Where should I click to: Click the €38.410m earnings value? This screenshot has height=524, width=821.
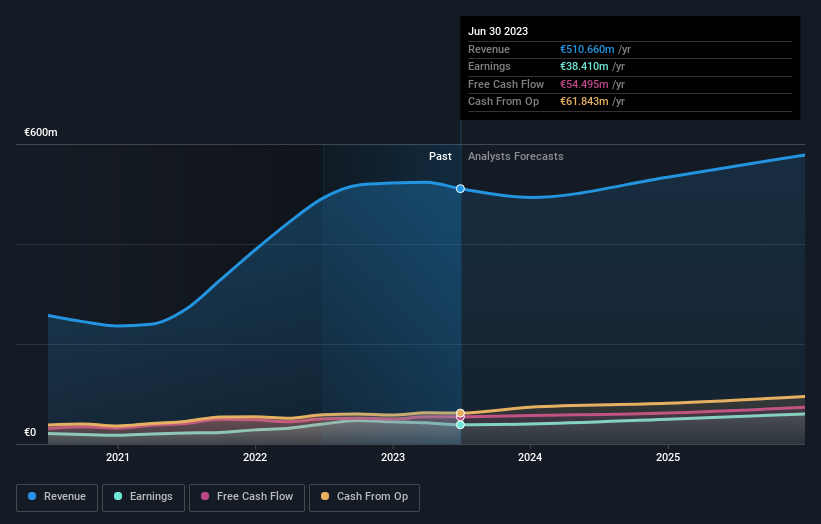click(584, 66)
